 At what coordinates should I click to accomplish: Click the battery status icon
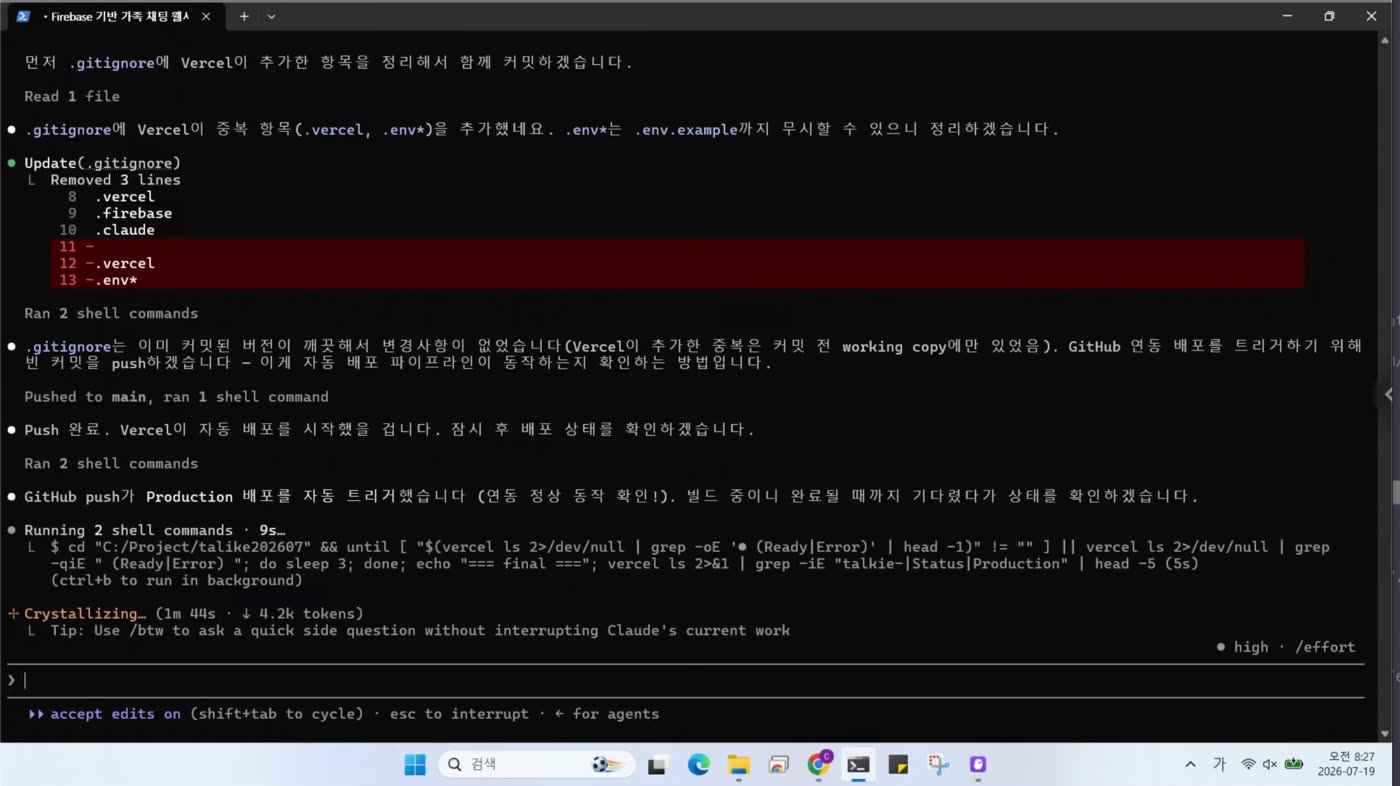click(x=1294, y=764)
